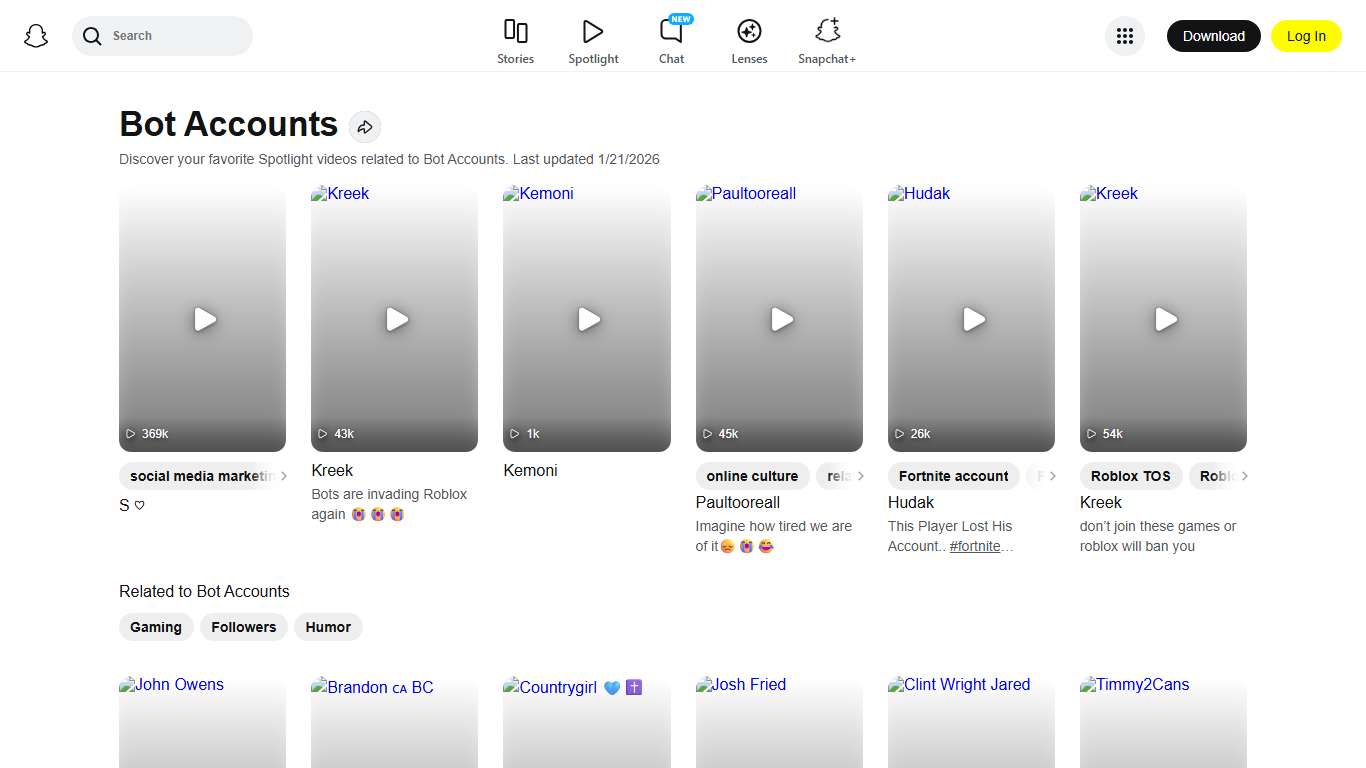Select the Followers related tag
This screenshot has height=768, width=1366.
(243, 627)
